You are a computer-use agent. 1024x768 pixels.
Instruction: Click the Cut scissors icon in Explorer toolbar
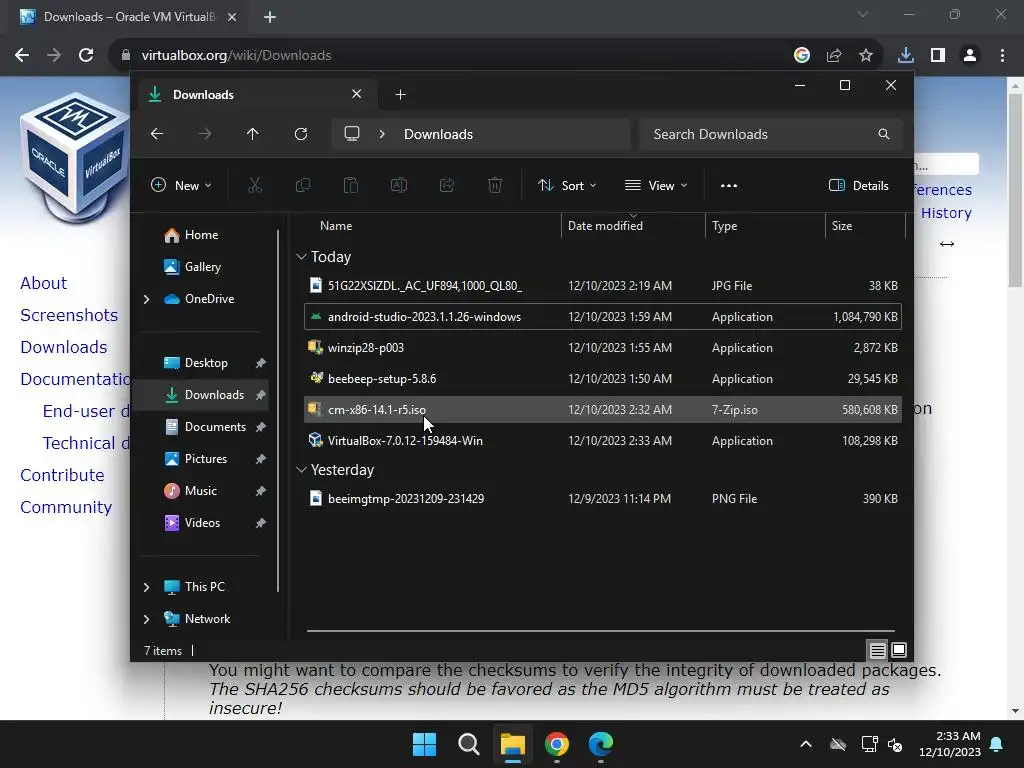(x=255, y=185)
